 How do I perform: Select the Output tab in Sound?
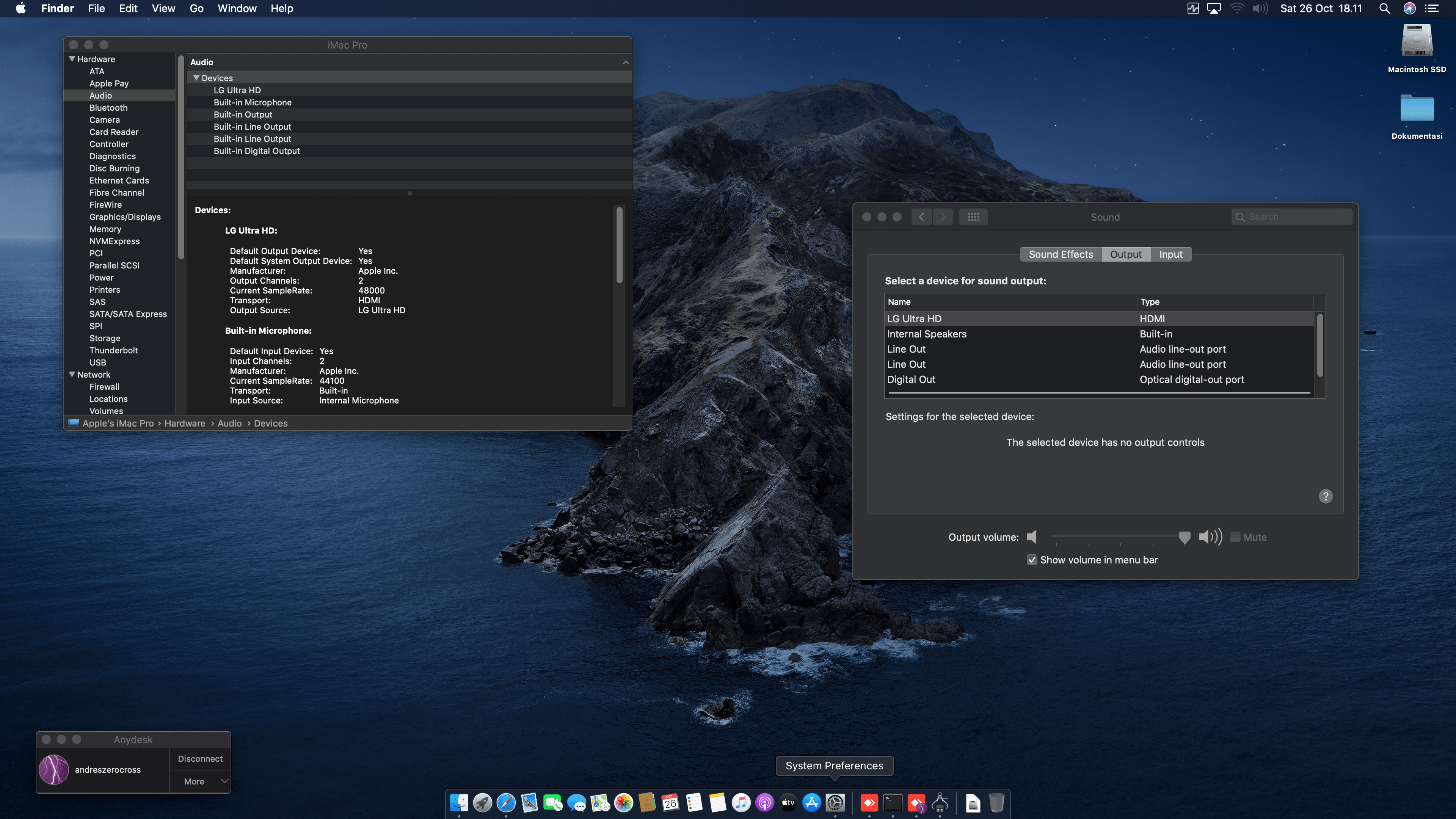[1126, 254]
